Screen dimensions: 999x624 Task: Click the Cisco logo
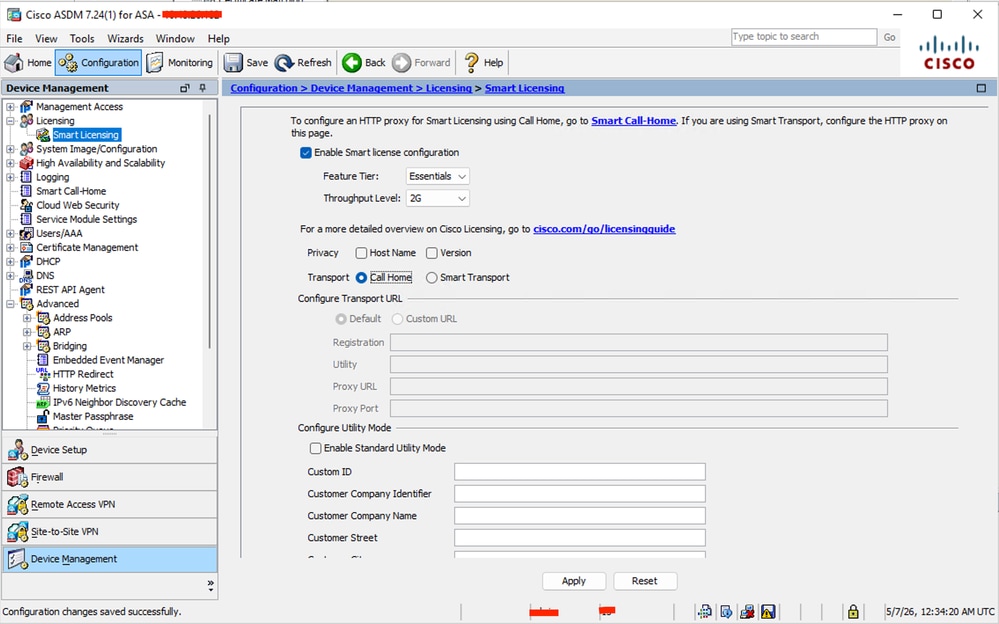(949, 54)
